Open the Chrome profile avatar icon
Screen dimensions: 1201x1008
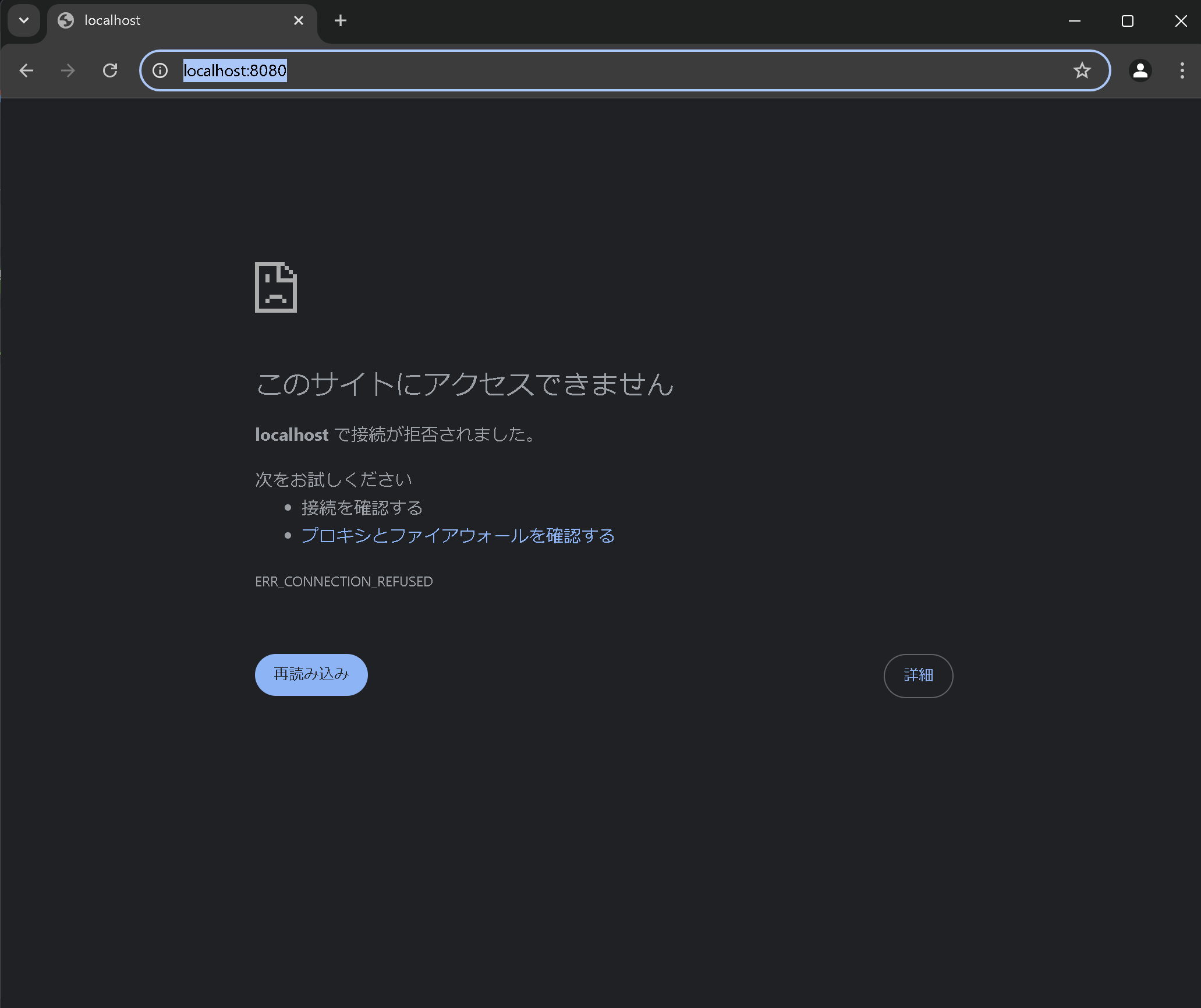(x=1139, y=70)
